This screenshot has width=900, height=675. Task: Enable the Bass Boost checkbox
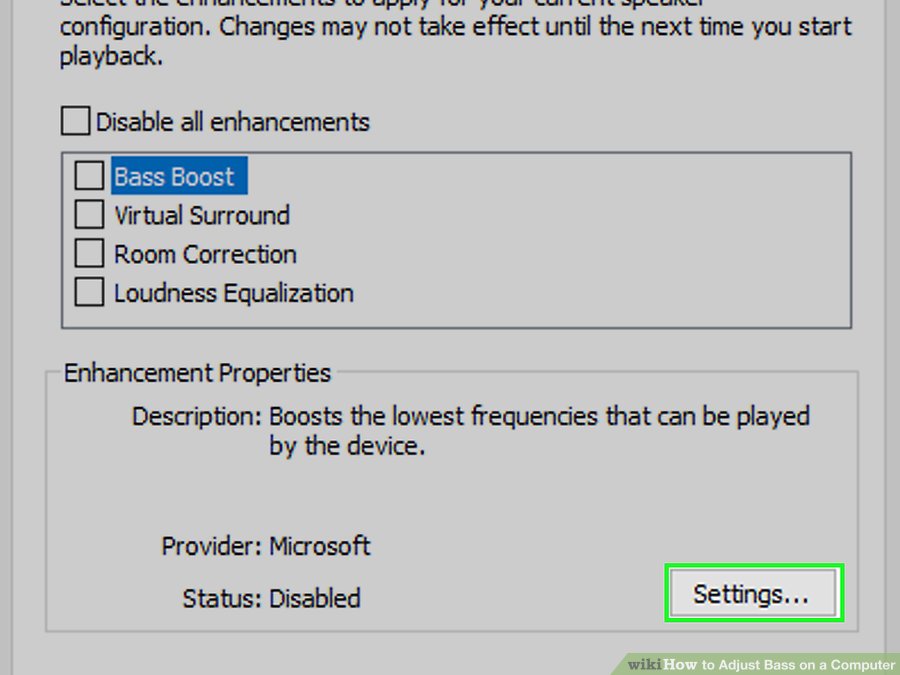[x=89, y=176]
